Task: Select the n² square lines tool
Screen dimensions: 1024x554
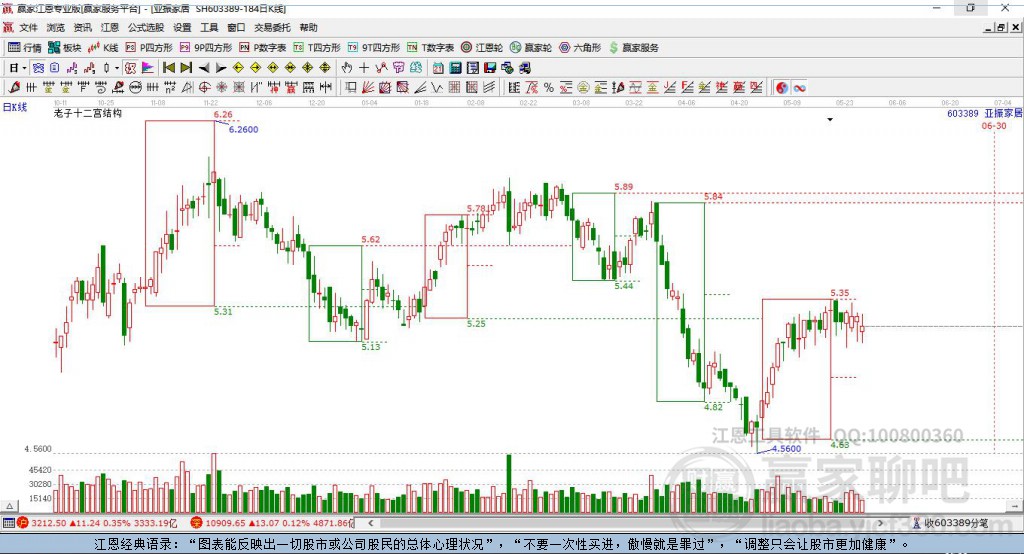Action: 170,88
